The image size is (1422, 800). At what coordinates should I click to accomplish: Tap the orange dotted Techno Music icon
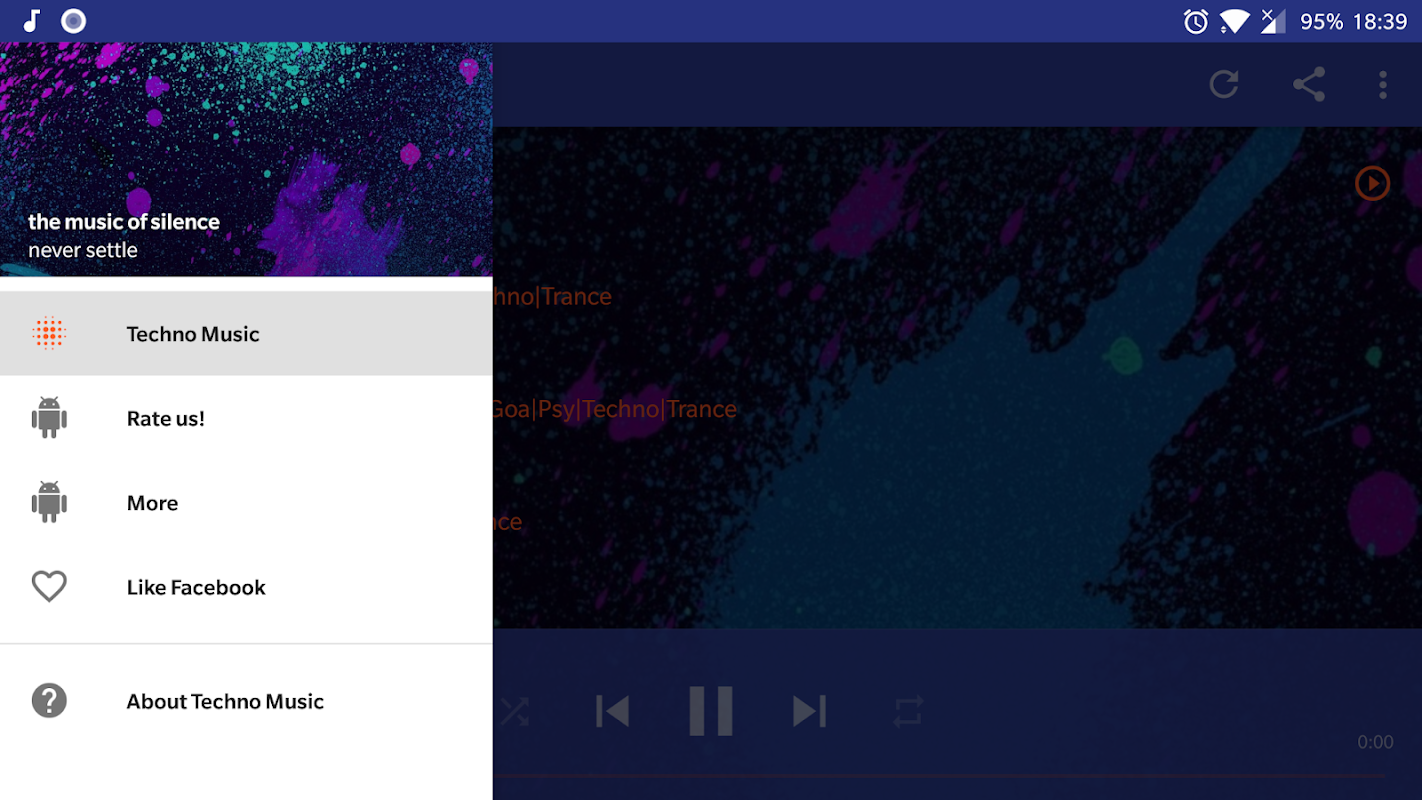pos(49,333)
